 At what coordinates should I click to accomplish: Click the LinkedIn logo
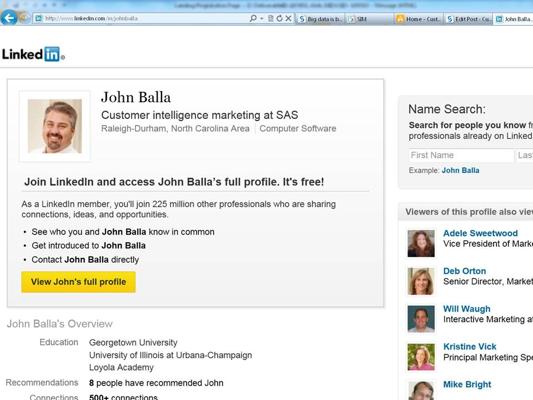[x=33, y=54]
